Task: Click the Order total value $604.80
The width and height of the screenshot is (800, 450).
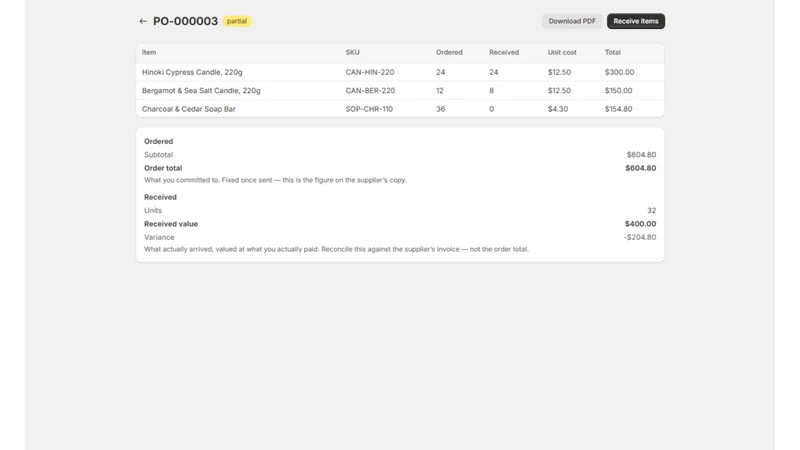Action: pos(641,168)
